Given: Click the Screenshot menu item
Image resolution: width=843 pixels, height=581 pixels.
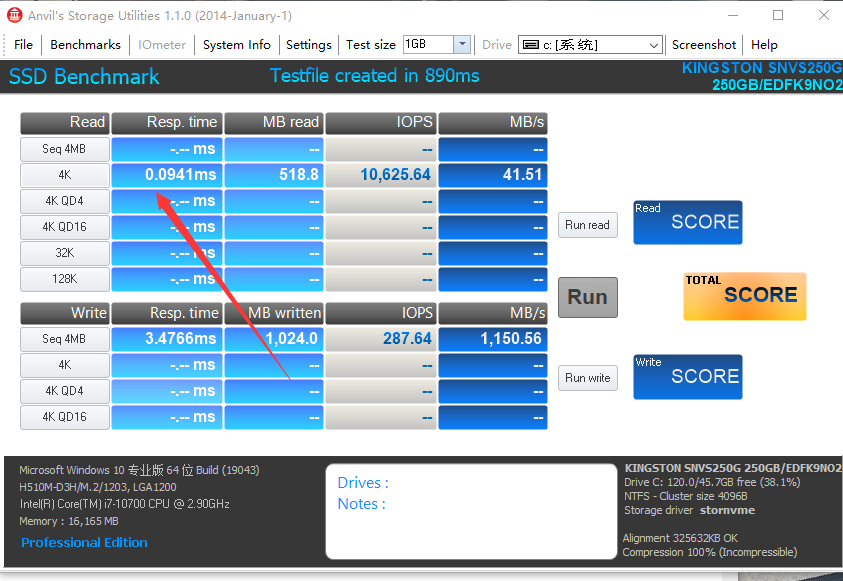Looking at the screenshot, I should coord(704,45).
